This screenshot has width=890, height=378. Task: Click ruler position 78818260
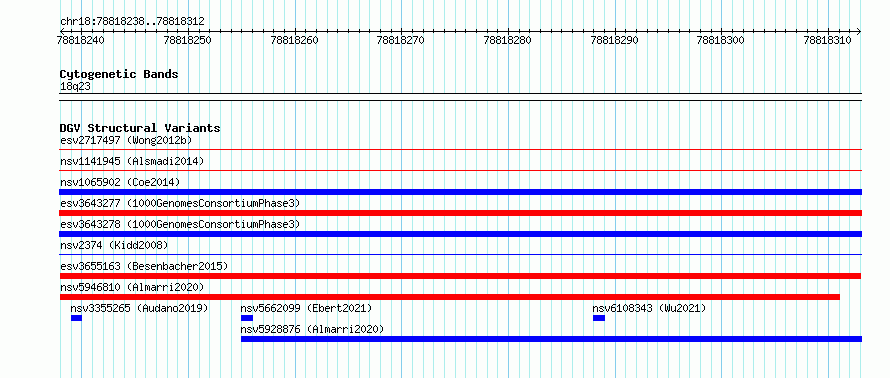click(295, 40)
